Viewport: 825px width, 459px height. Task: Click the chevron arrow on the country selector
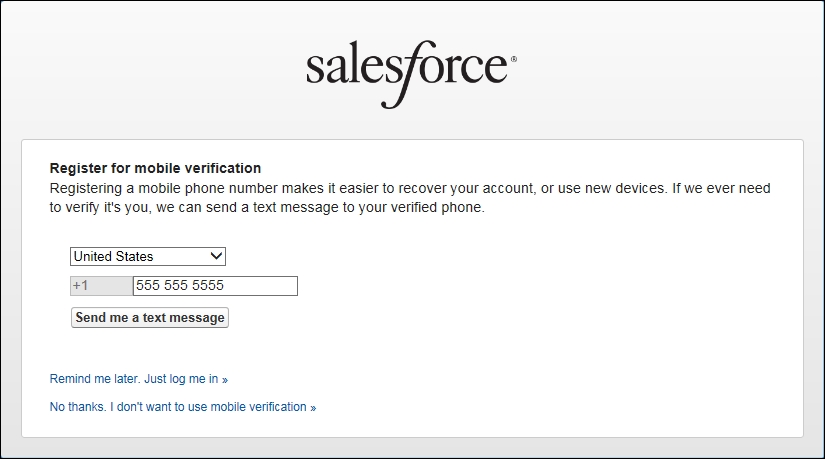pos(216,256)
